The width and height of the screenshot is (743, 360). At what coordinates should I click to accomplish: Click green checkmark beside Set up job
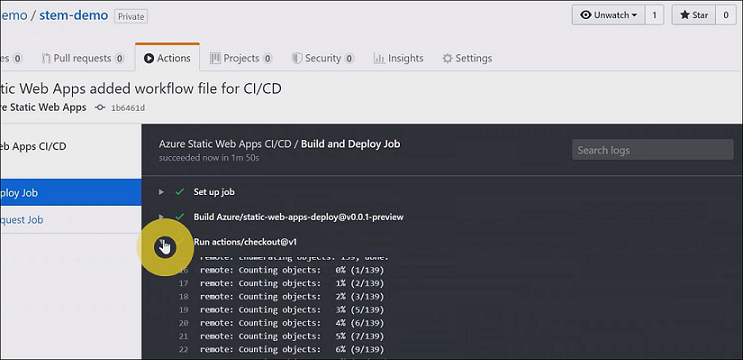coord(179,192)
